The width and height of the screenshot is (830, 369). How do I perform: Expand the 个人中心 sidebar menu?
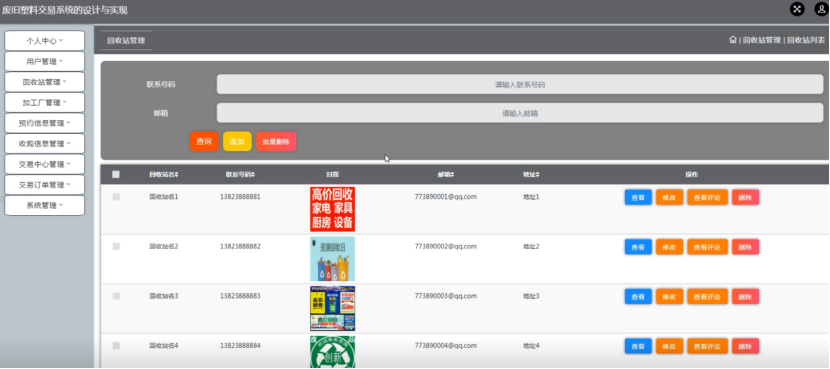[44, 41]
